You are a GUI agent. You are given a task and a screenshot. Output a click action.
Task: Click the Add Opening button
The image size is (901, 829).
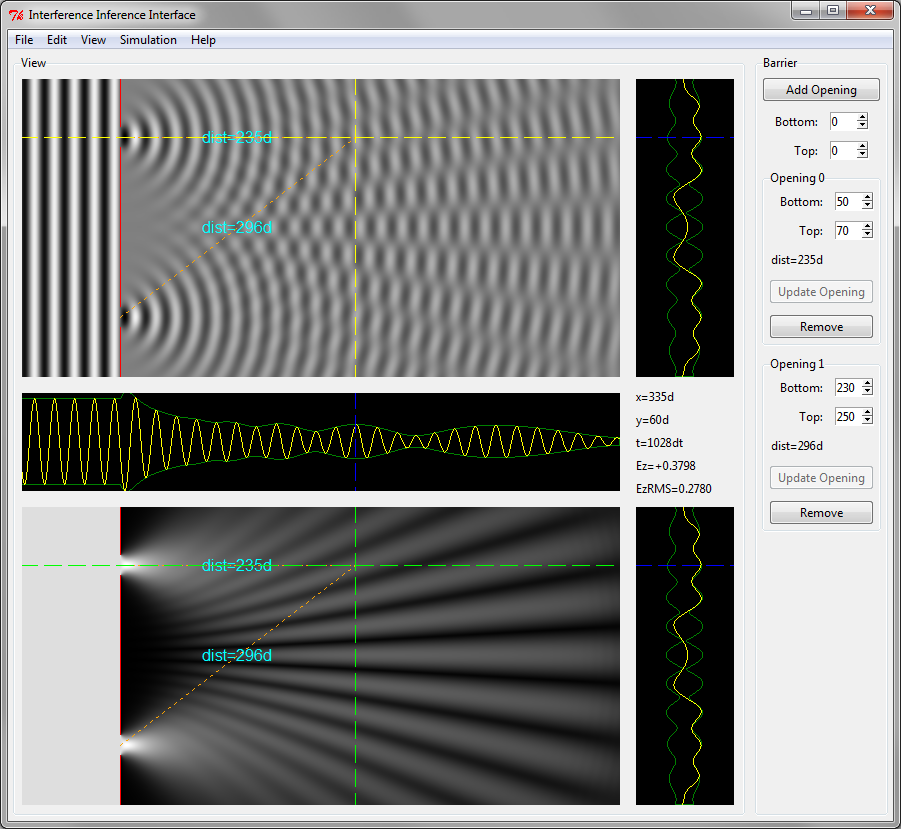(821, 90)
